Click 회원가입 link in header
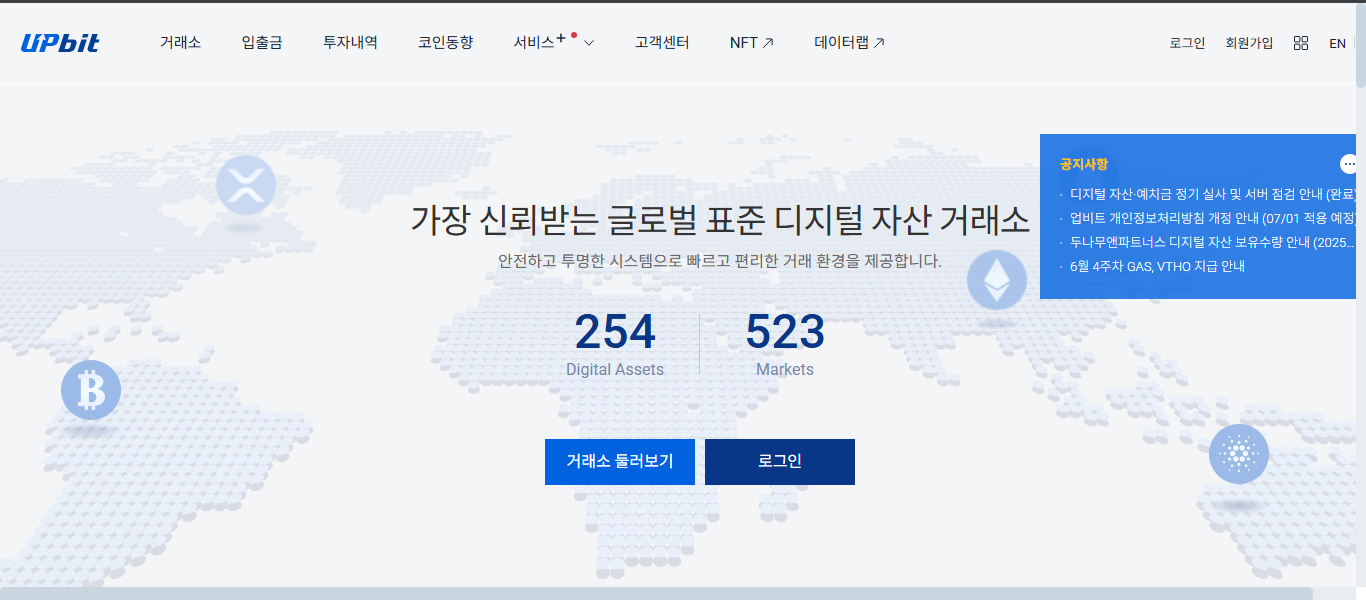 [1249, 43]
